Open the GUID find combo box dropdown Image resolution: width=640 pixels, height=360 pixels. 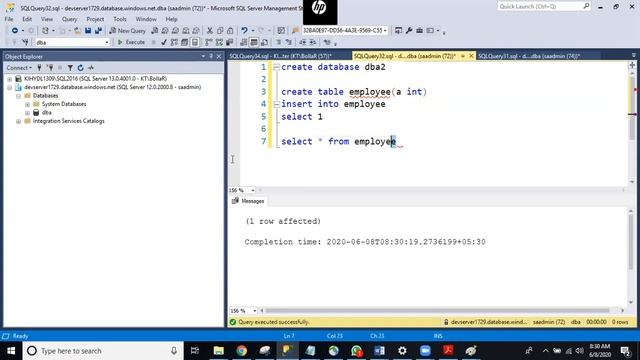384,31
